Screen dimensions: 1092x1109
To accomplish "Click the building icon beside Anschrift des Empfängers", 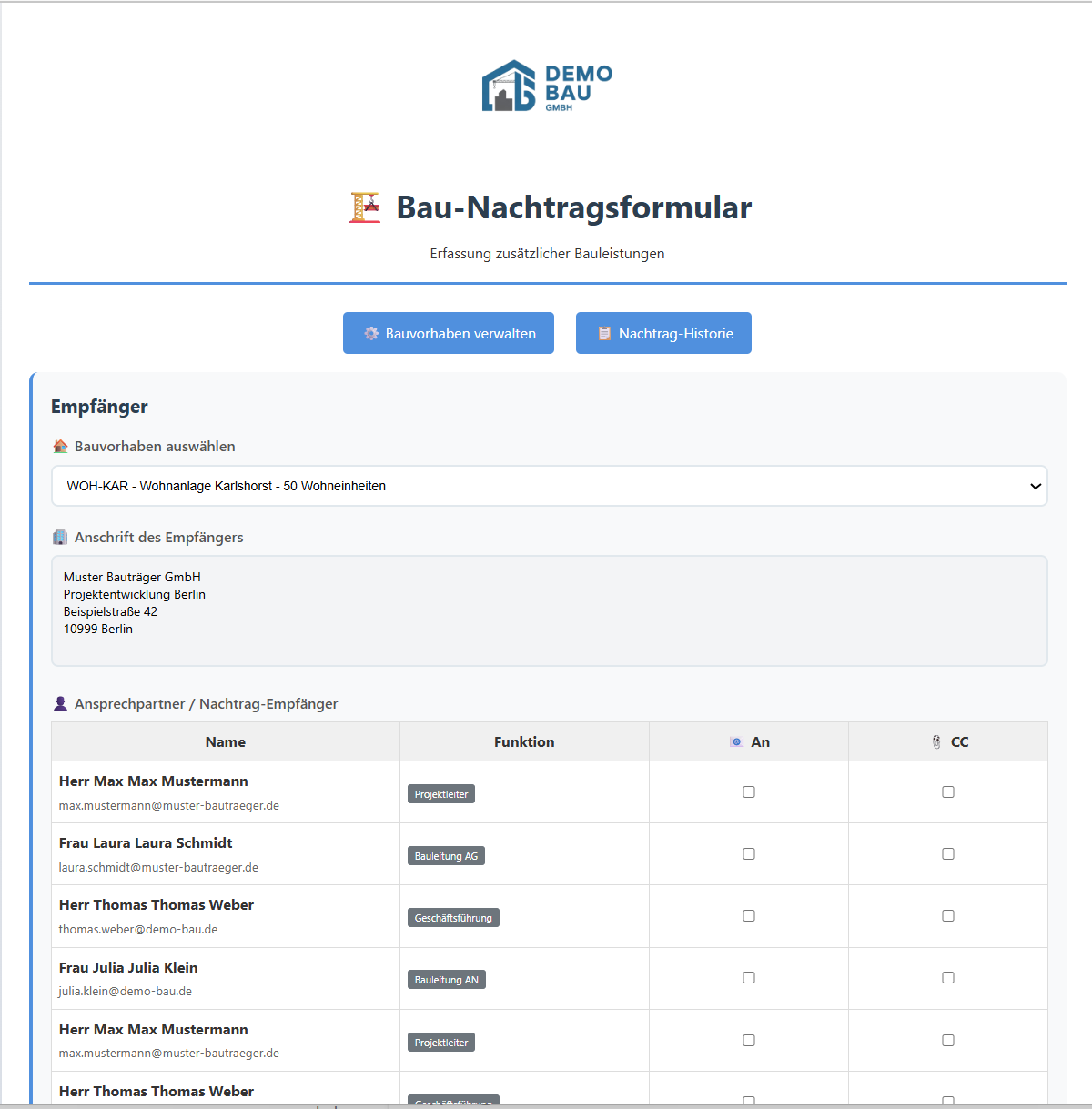I will [x=59, y=537].
